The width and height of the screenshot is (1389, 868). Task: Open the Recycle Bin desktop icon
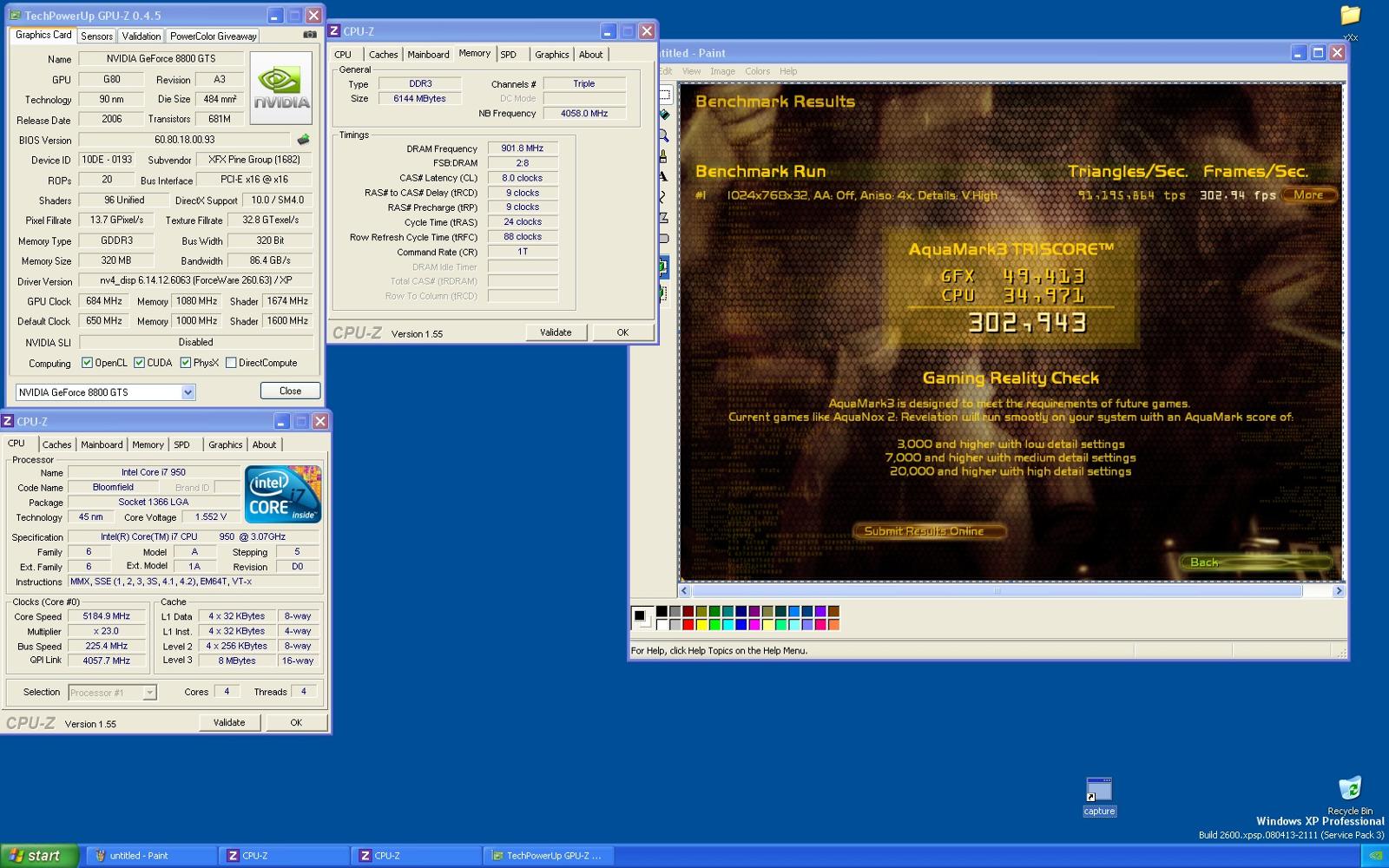[x=1350, y=795]
